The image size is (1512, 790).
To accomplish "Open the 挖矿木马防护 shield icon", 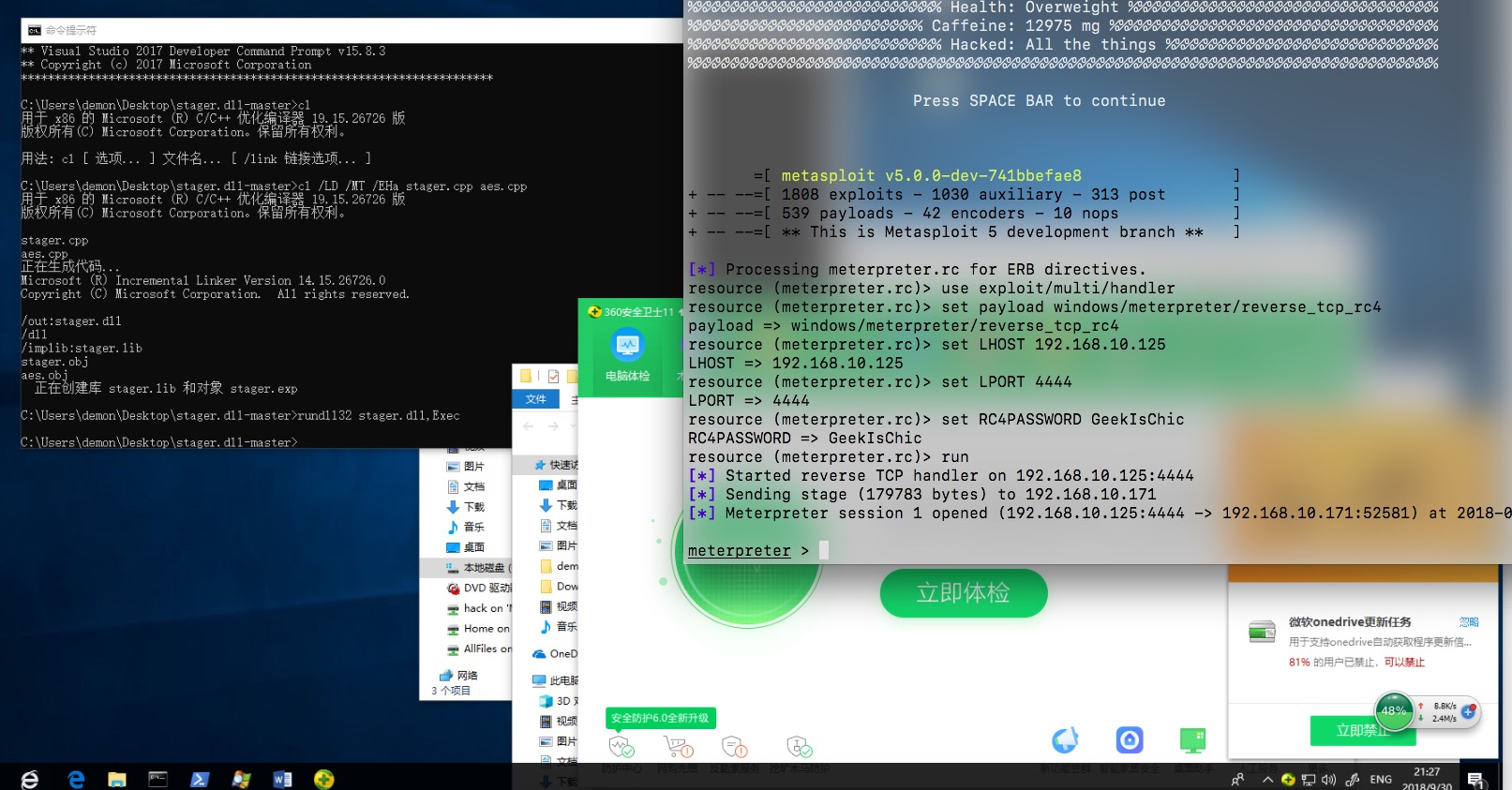I will pos(799,747).
